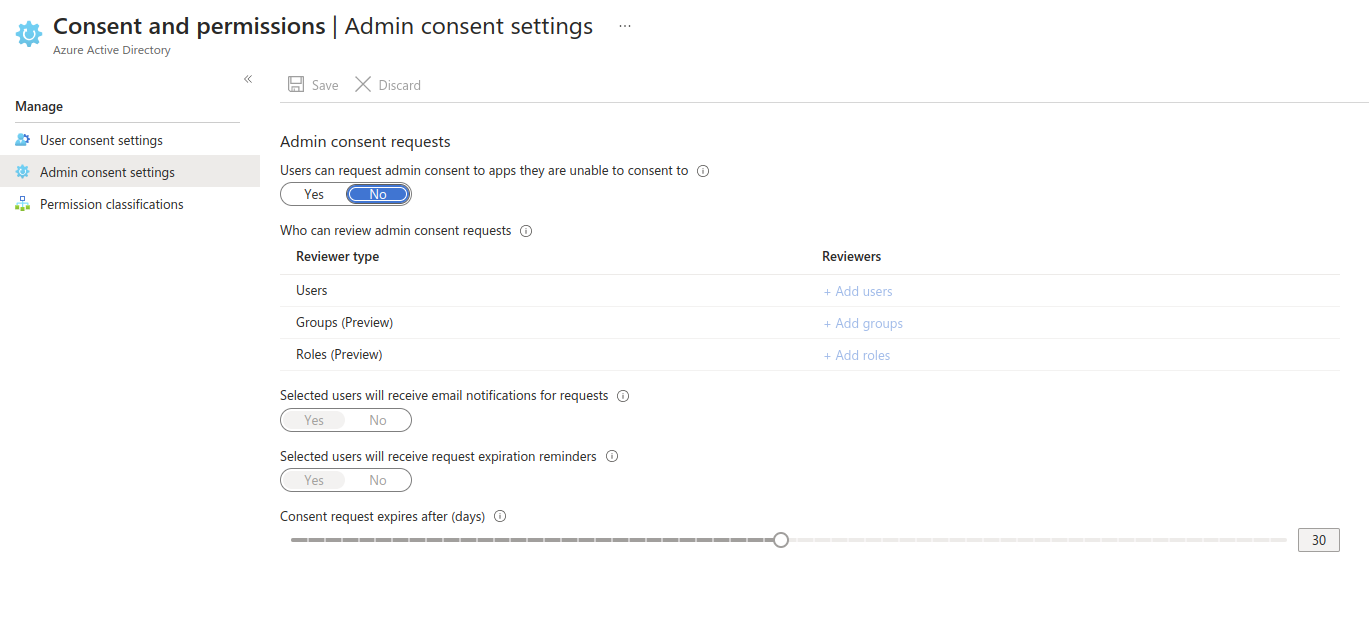Click info icon beside expiration reminders setting
The height and width of the screenshot is (617, 1369).
point(612,457)
